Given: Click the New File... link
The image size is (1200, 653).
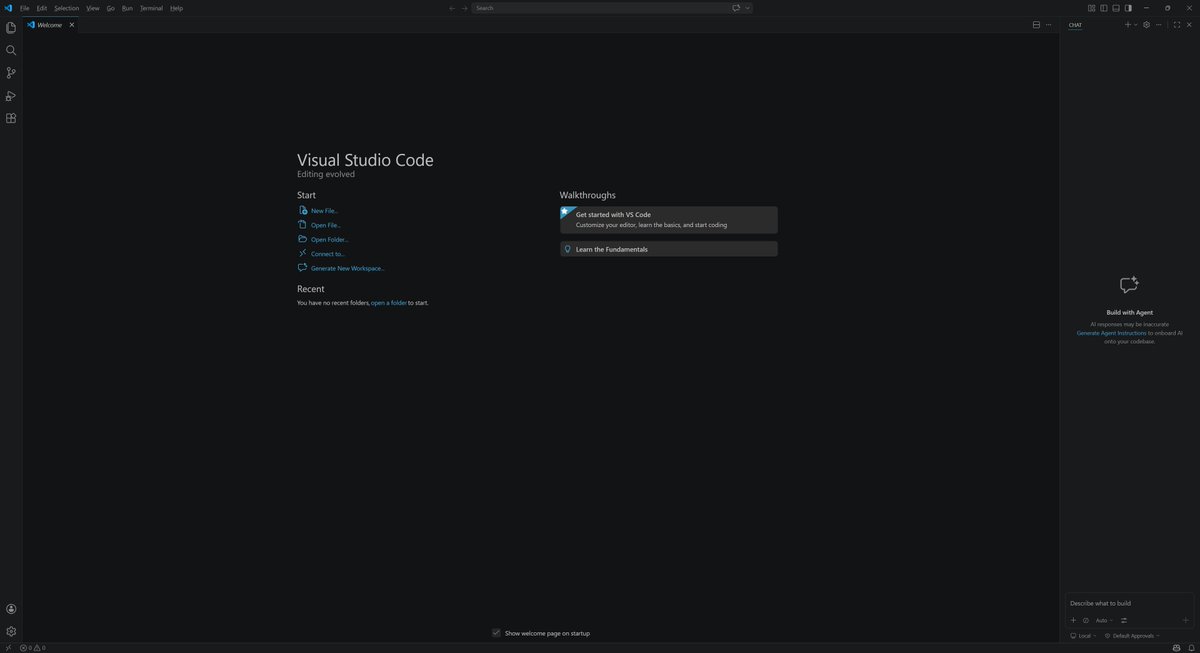Looking at the screenshot, I should (324, 211).
